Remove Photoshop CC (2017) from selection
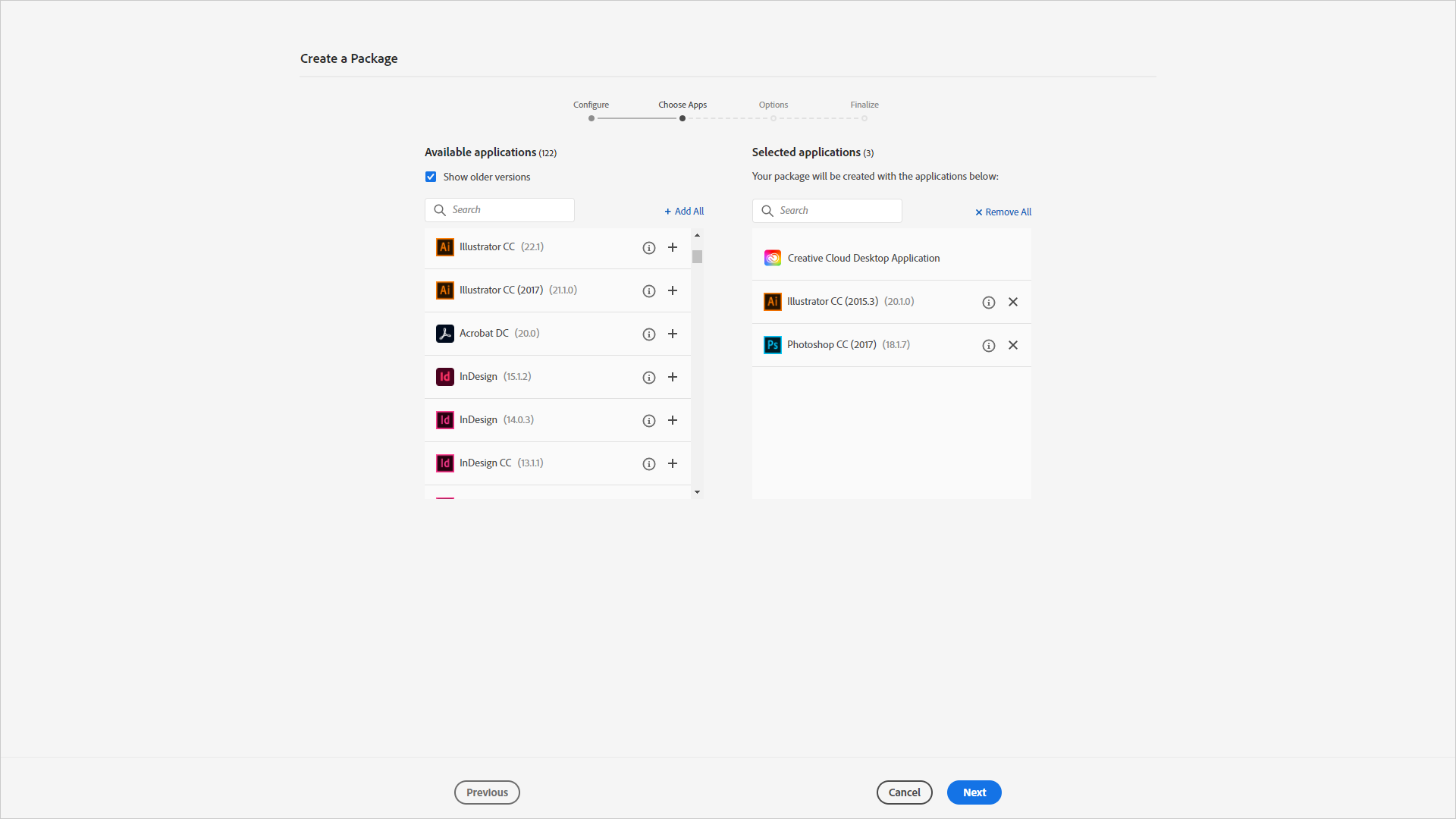This screenshot has width=1456, height=819. click(1013, 345)
